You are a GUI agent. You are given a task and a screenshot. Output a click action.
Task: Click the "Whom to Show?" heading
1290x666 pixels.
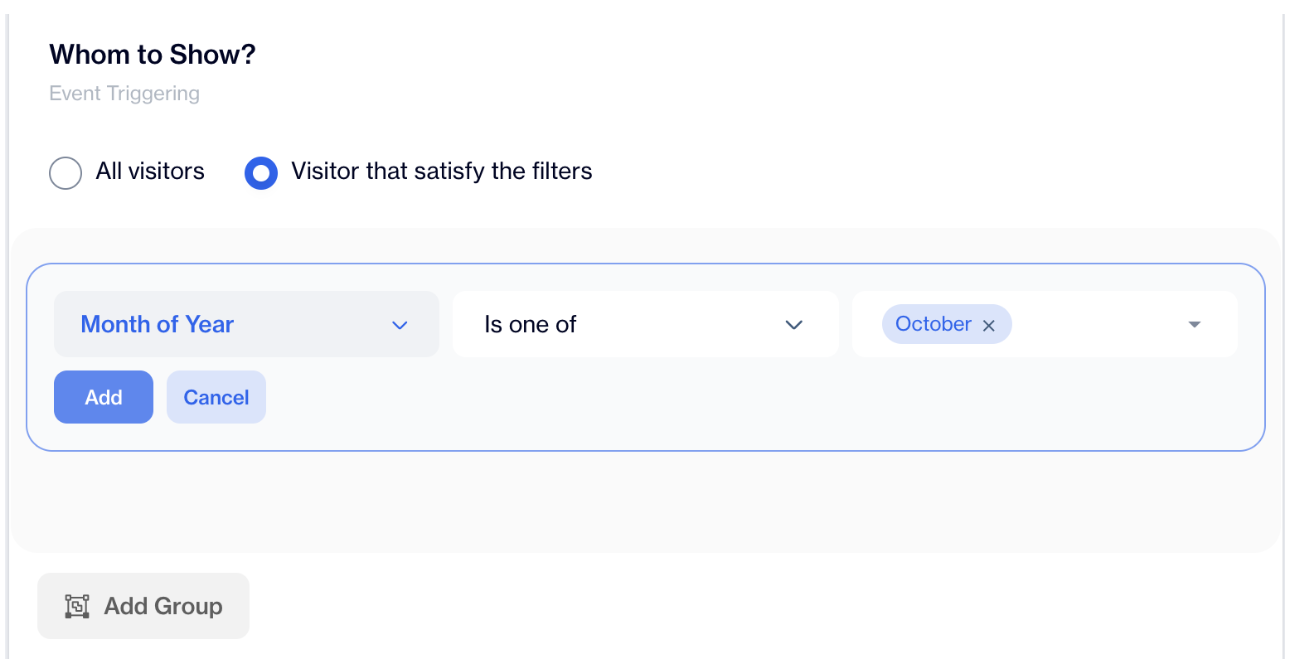[153, 54]
